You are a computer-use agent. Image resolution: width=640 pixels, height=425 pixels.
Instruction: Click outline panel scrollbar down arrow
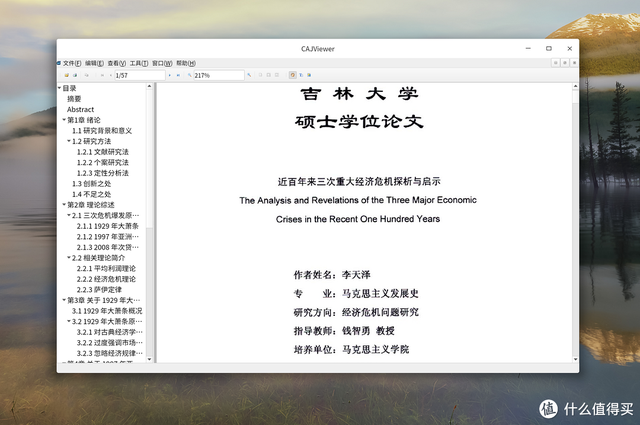click(x=149, y=359)
